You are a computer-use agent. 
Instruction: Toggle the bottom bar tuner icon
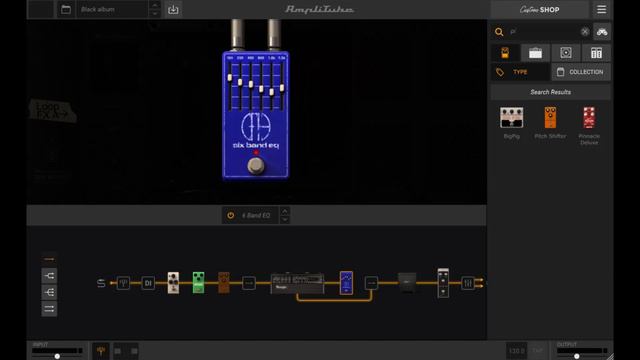click(101, 351)
